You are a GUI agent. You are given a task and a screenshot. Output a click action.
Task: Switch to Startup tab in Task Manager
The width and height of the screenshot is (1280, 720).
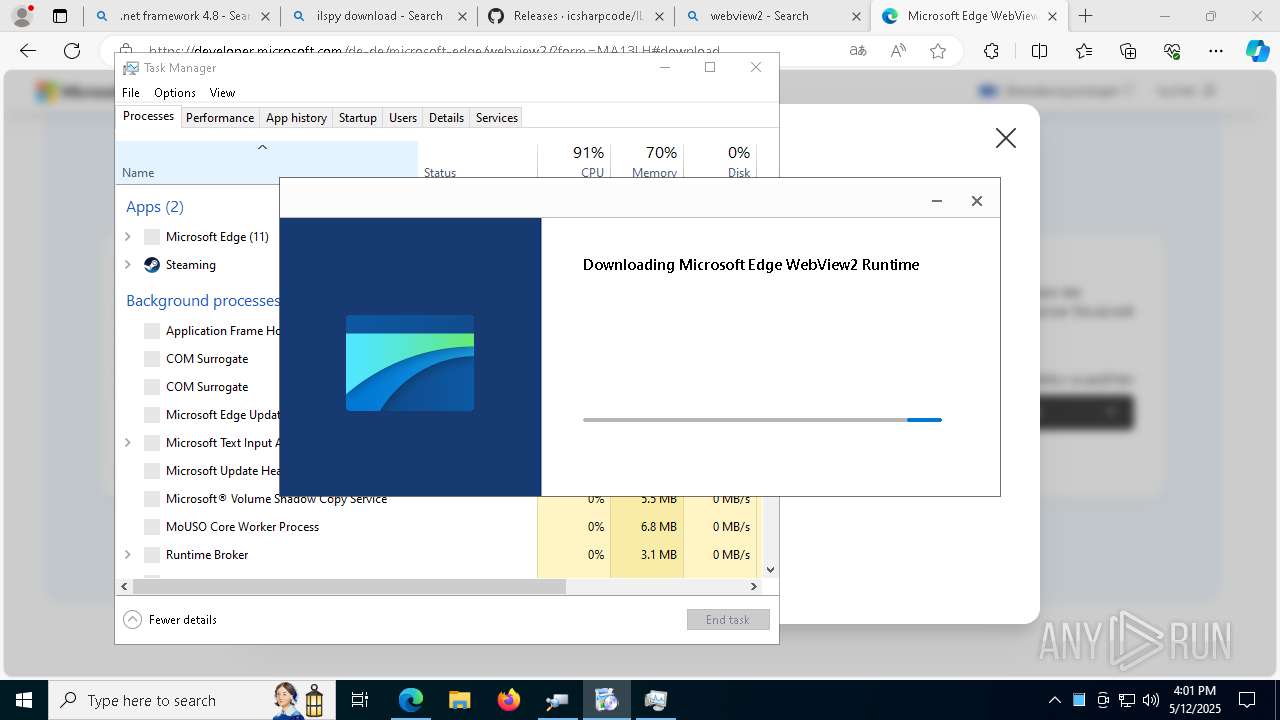(x=358, y=117)
